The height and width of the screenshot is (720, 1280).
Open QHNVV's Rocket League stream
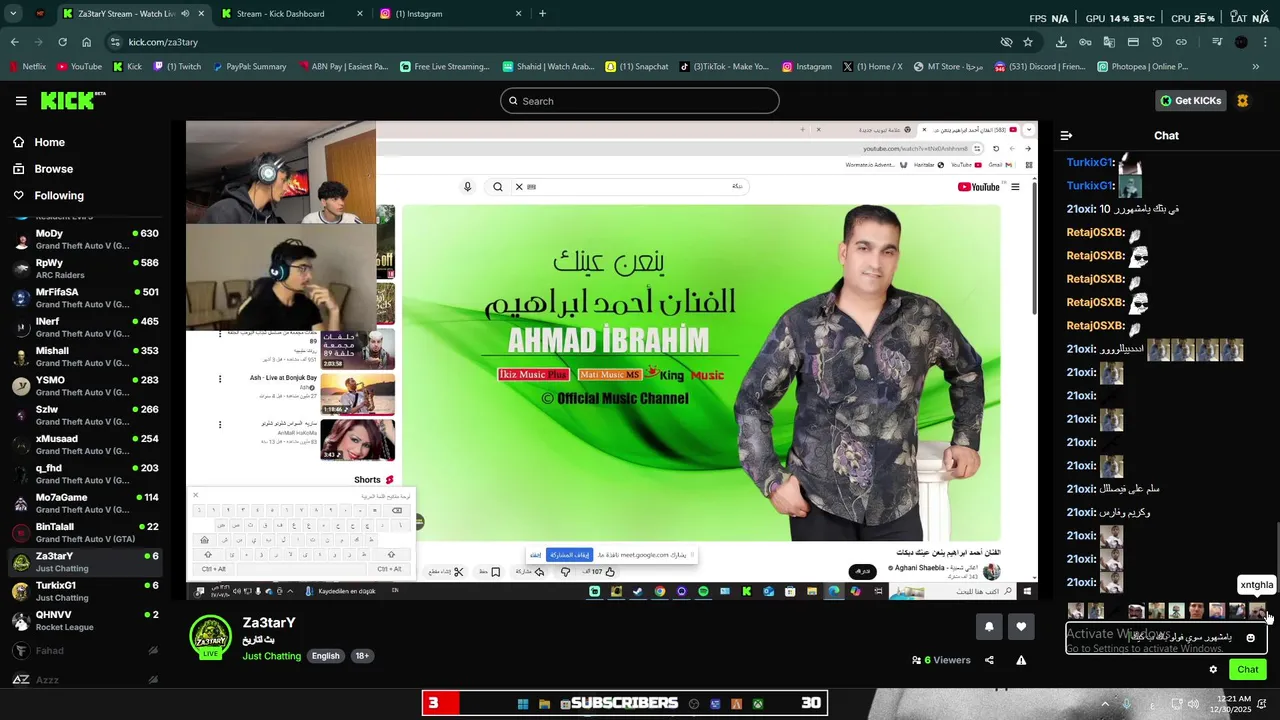(x=85, y=620)
